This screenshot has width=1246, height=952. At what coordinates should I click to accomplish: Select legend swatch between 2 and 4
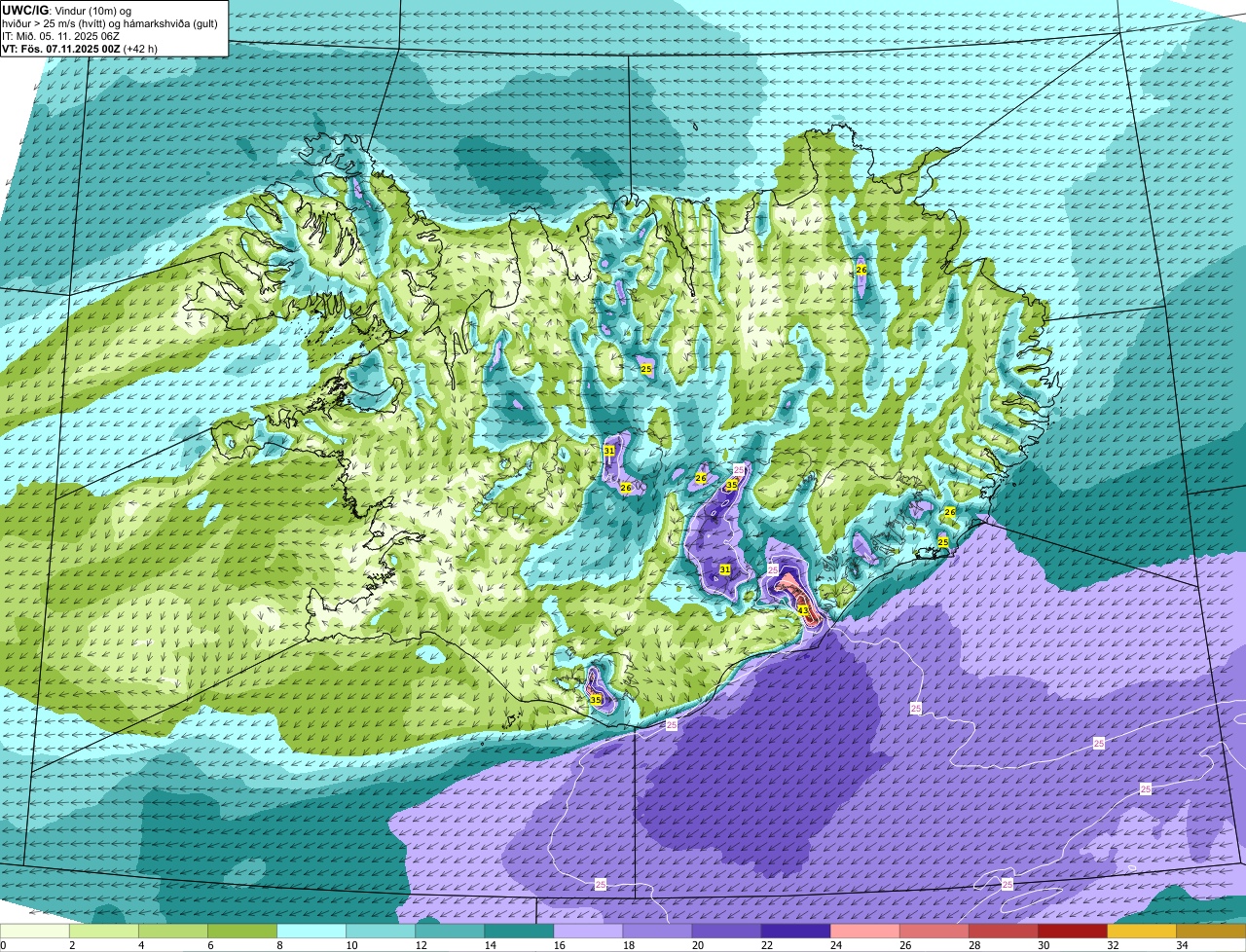(104, 932)
